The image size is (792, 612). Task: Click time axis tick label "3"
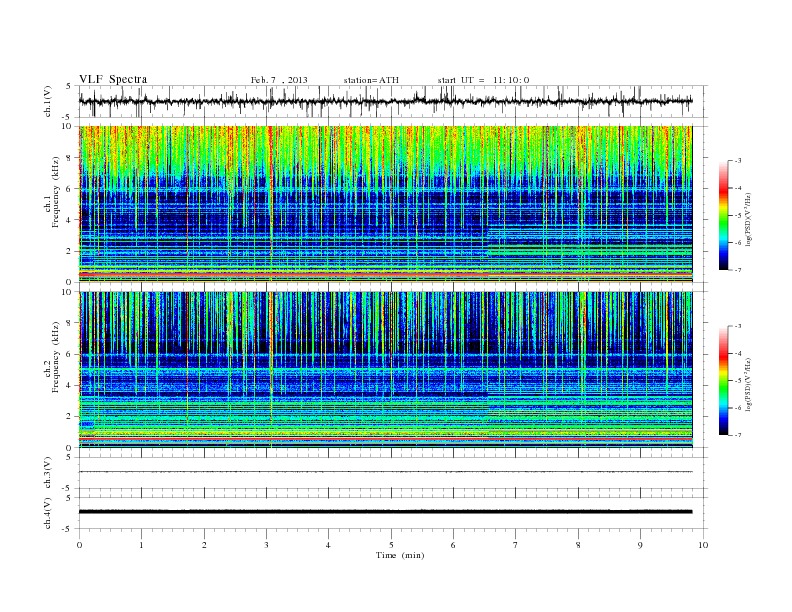[266, 545]
